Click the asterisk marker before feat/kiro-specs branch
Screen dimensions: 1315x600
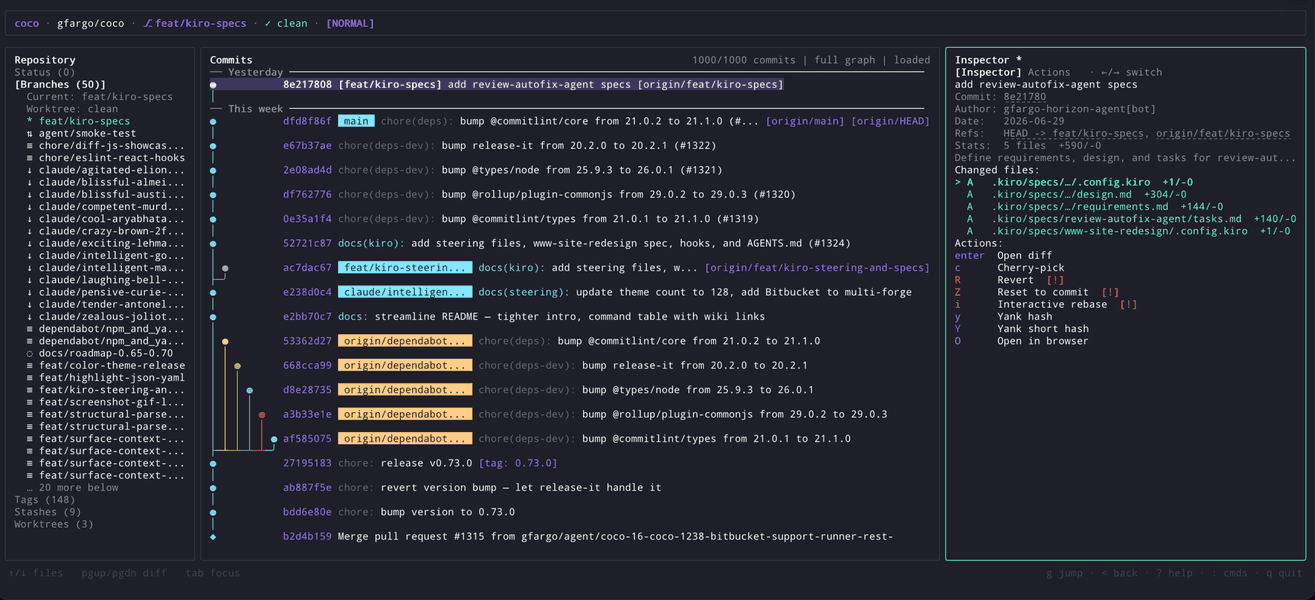click(29, 121)
